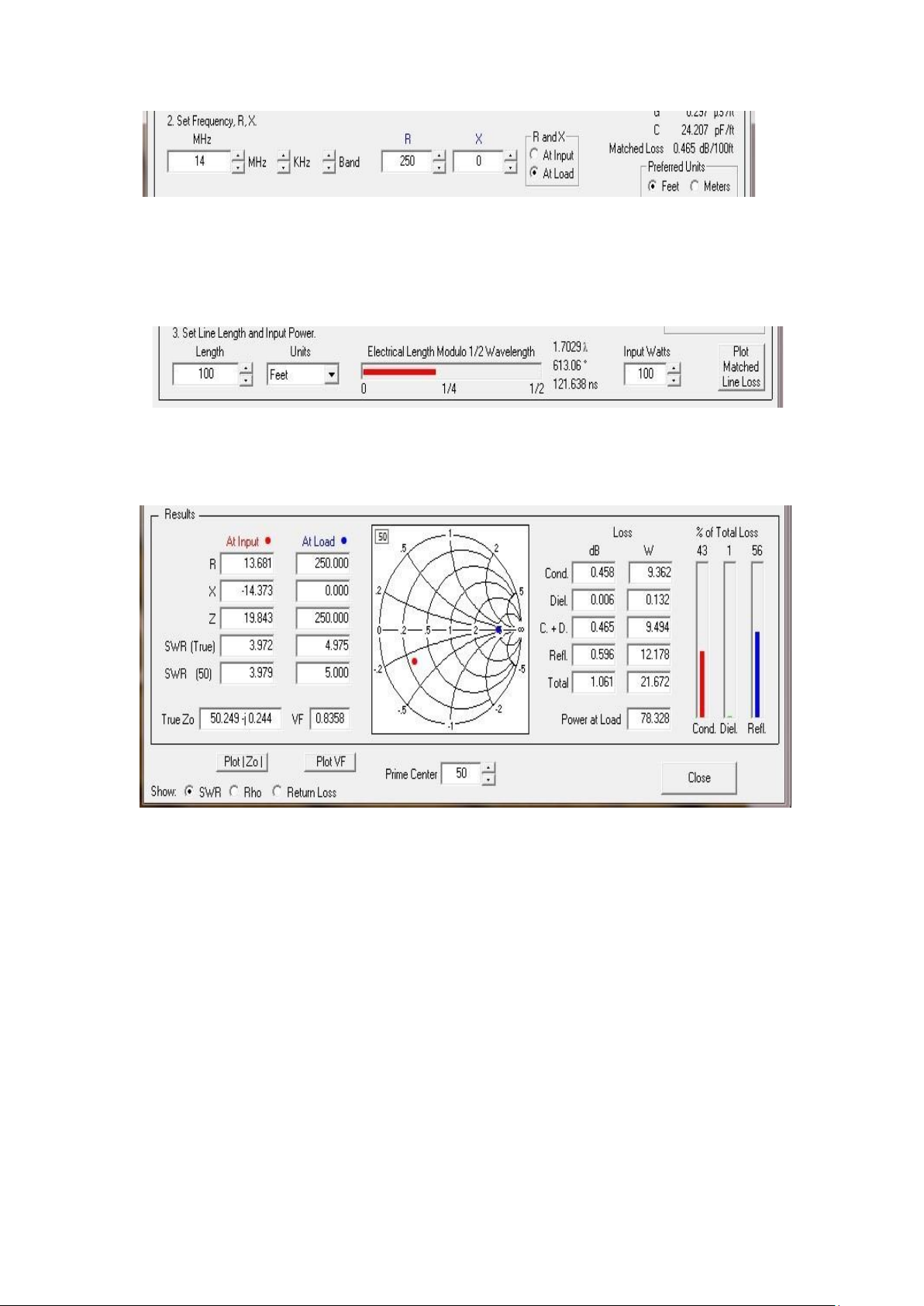The image size is (924, 1306).
Task: Click the True Zo value field
Action: coord(240,718)
